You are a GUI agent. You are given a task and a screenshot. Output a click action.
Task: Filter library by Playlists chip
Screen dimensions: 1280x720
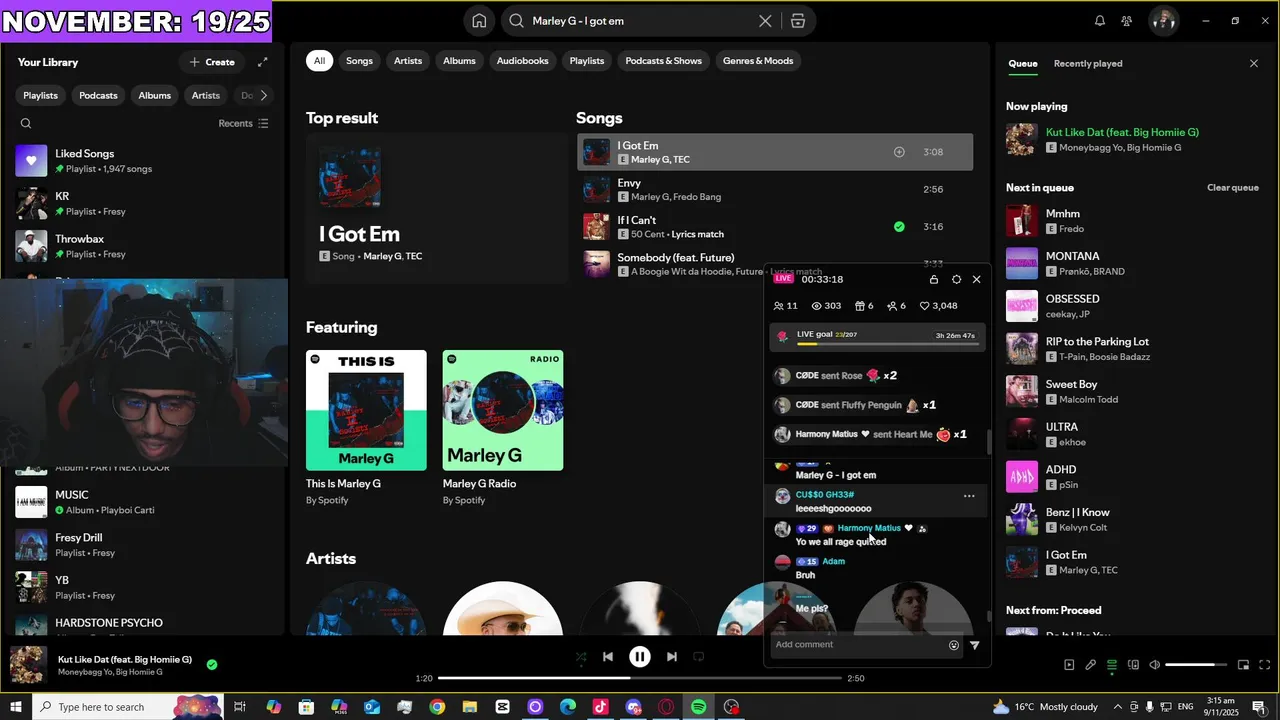pos(41,96)
